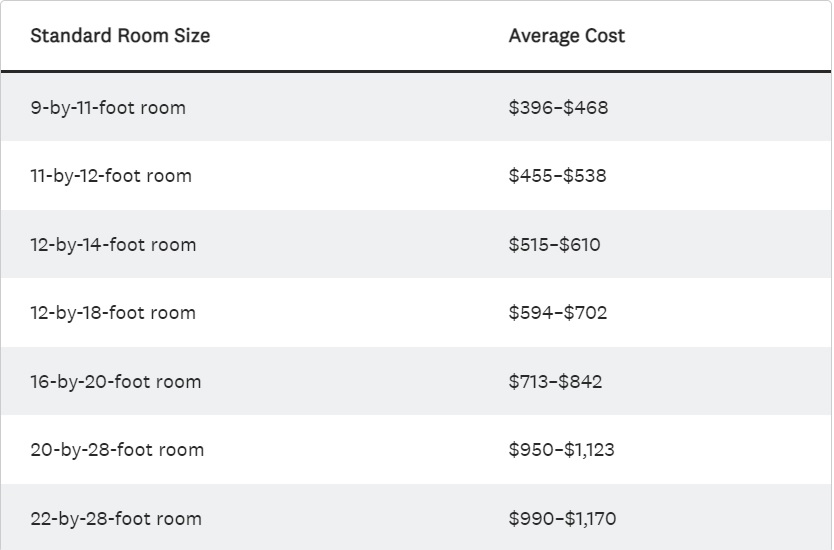The width and height of the screenshot is (834, 550).
Task: Click the Average Cost column header
Action: coord(566,36)
